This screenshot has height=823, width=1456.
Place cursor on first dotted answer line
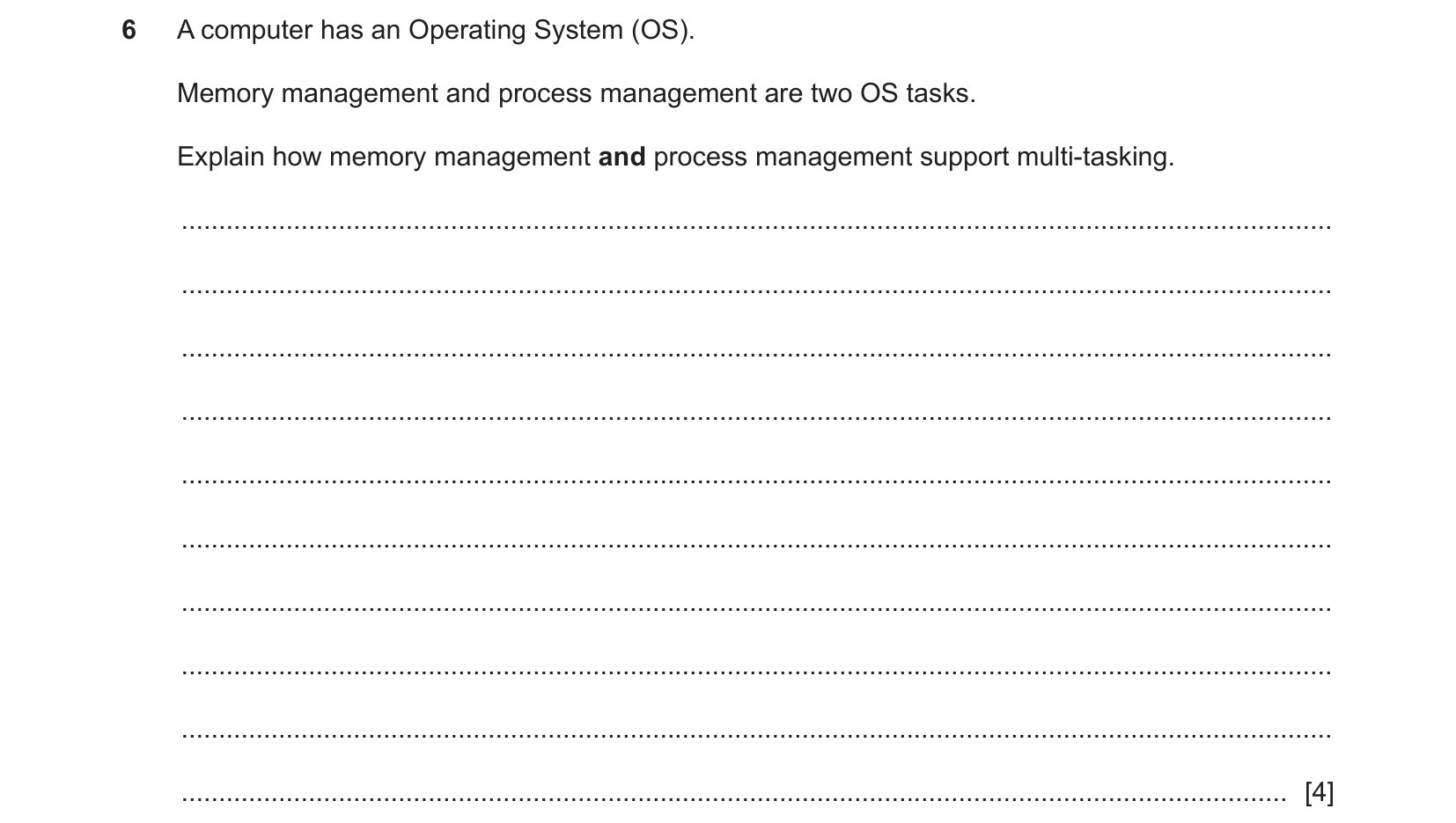point(756,226)
